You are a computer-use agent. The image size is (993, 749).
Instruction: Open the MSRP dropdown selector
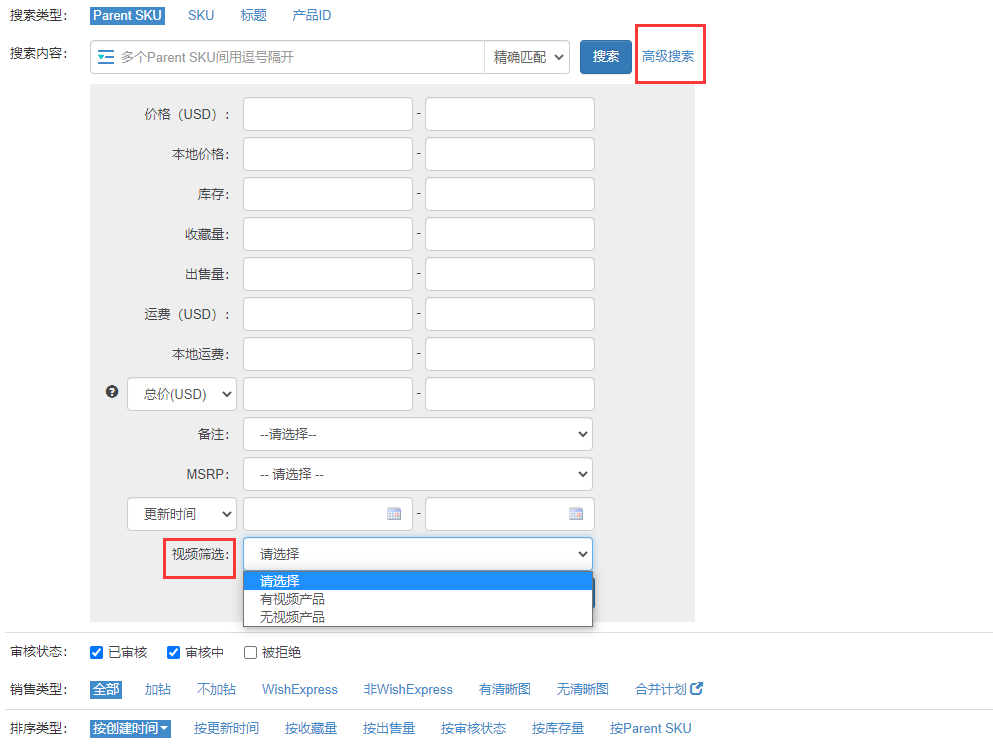[417, 474]
